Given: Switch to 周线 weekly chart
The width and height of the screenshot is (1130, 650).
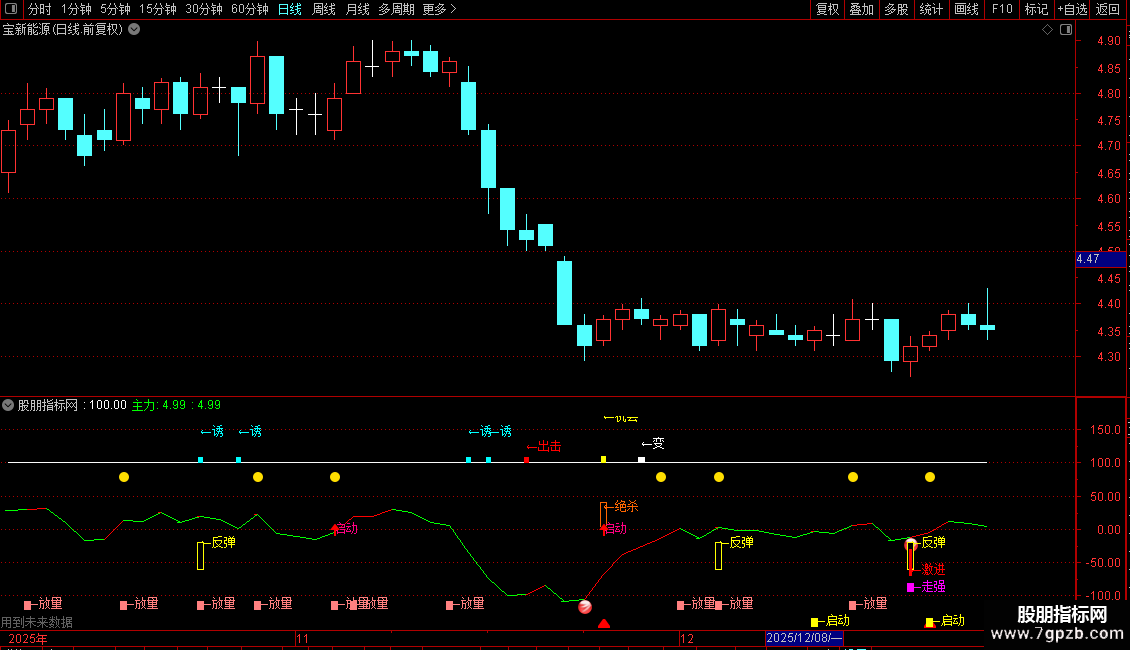Looking at the screenshot, I should click(x=324, y=9).
